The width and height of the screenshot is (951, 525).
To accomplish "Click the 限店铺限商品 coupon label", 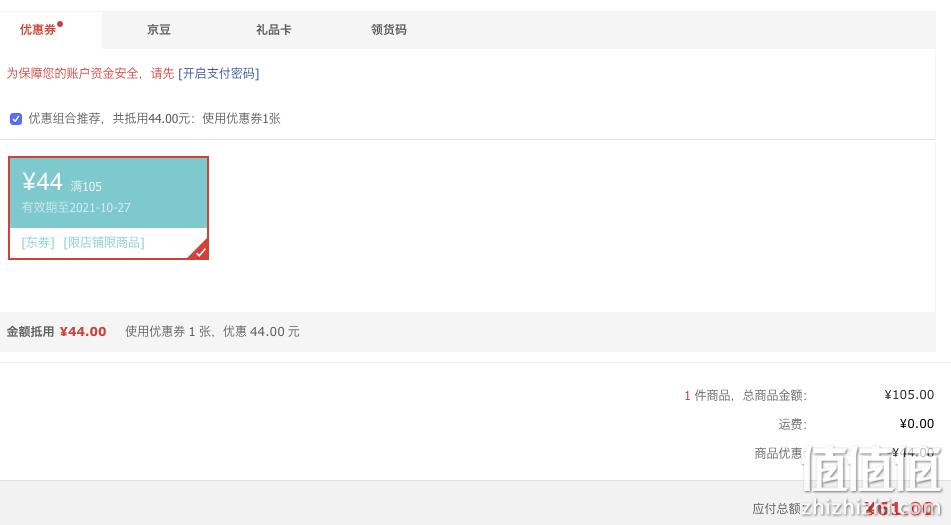I will (104, 242).
